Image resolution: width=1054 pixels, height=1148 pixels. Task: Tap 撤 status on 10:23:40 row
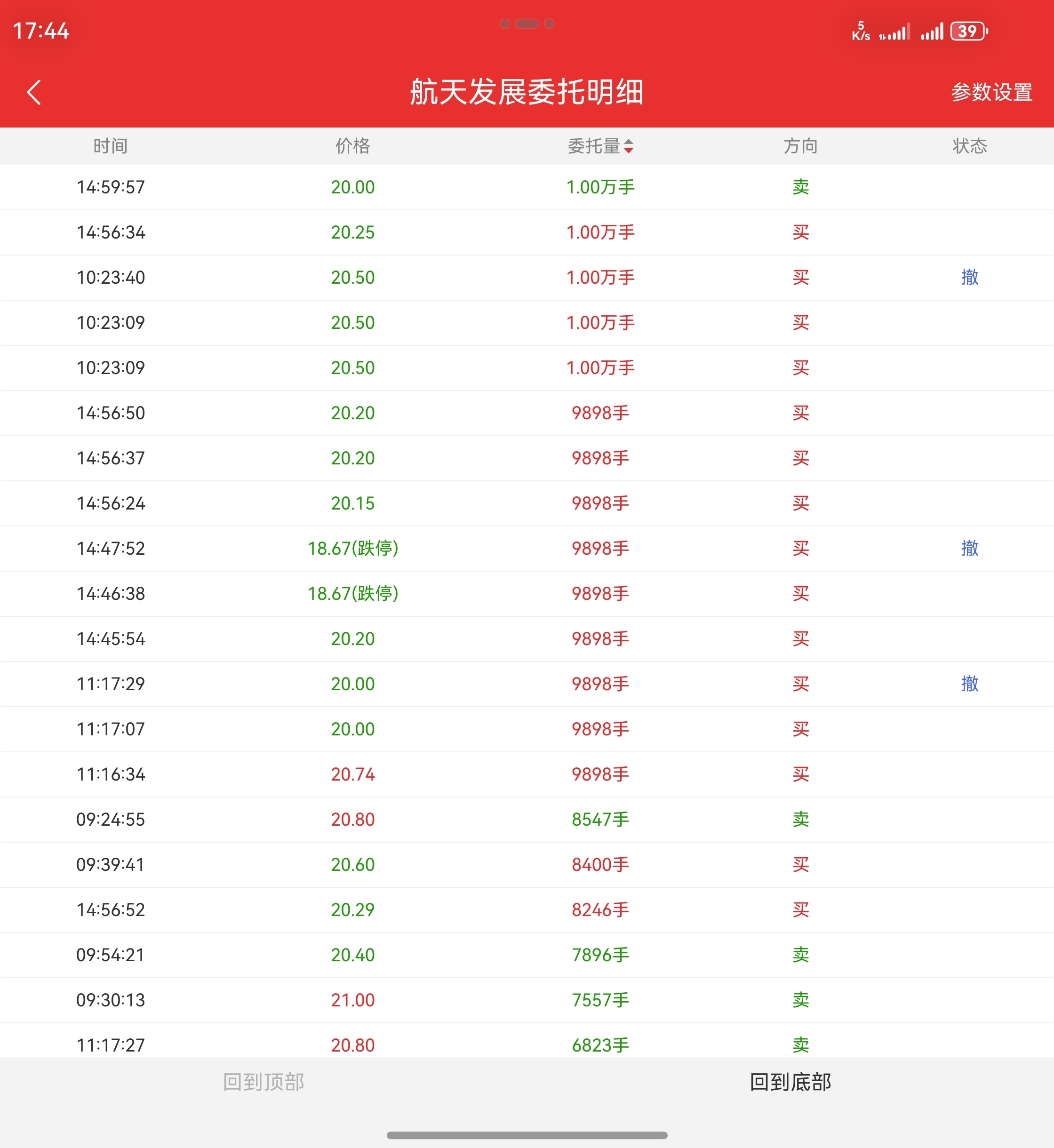969,277
